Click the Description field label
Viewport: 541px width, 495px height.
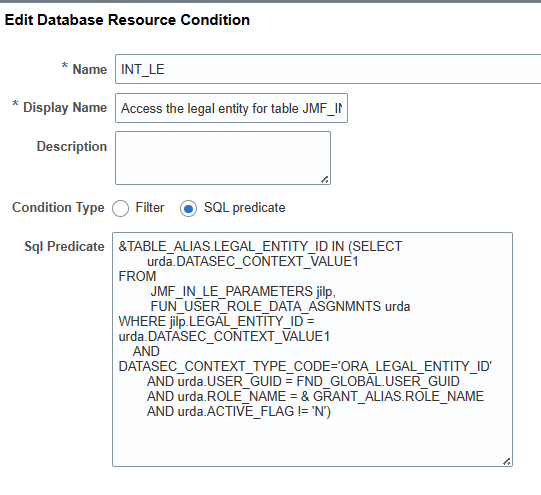point(72,146)
